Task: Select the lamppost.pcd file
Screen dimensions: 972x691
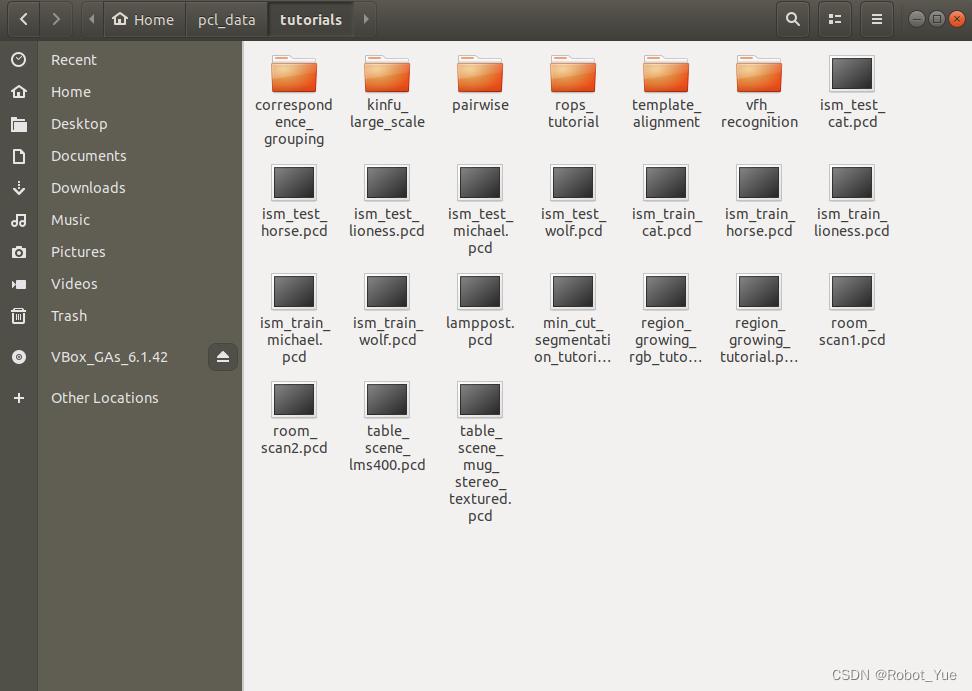Action: click(x=480, y=310)
